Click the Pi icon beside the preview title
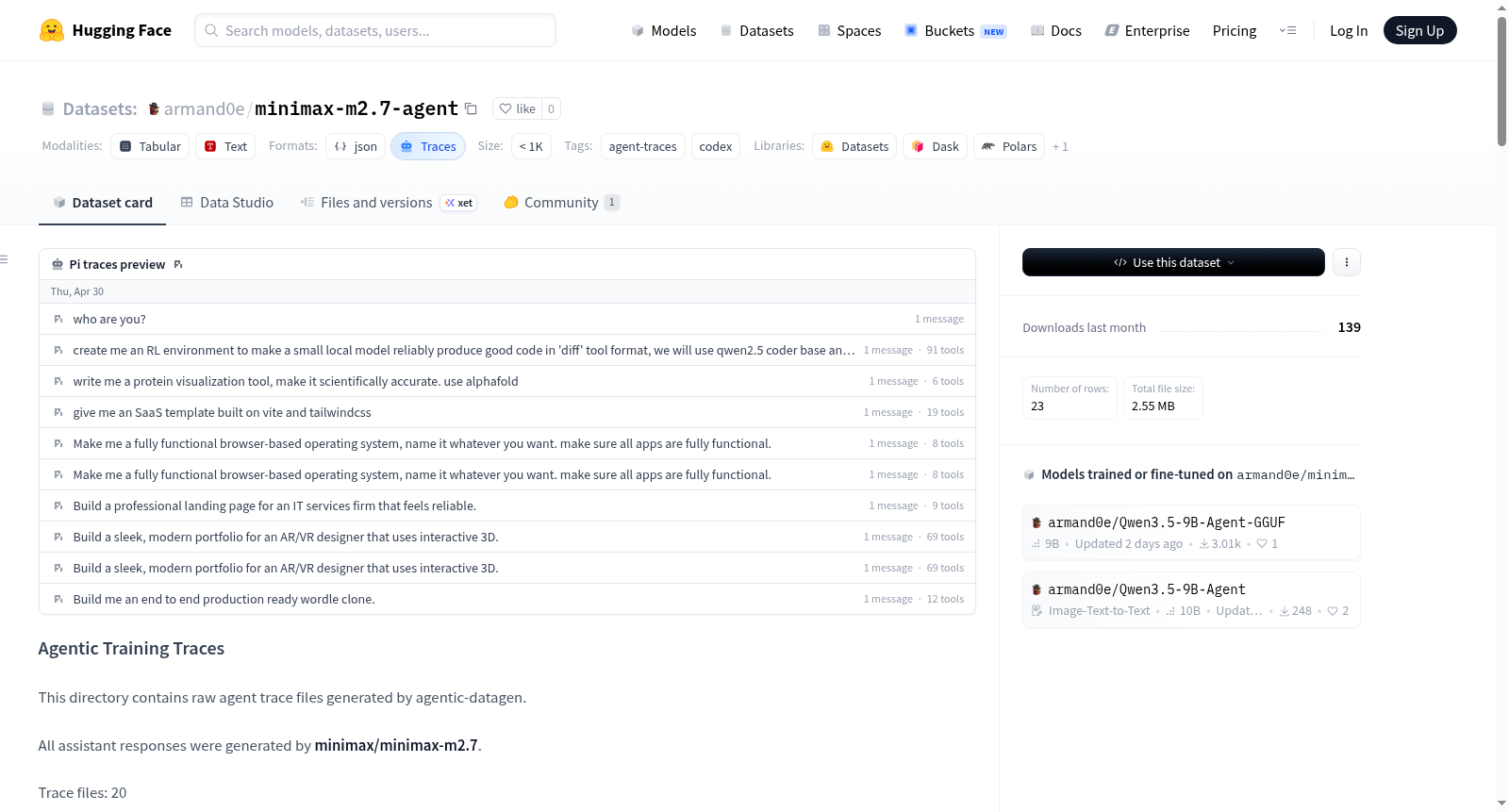The height and width of the screenshot is (812, 1509). tap(178, 264)
